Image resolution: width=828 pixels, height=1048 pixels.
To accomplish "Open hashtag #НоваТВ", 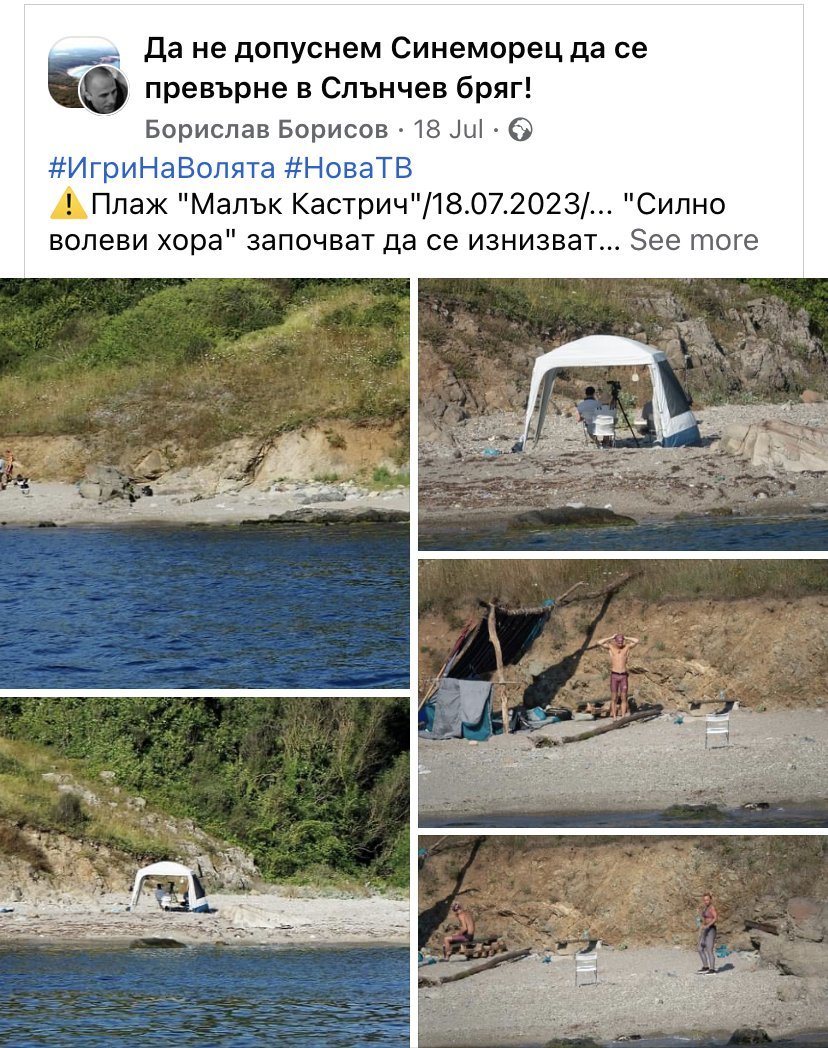I will pyautogui.click(x=348, y=168).
